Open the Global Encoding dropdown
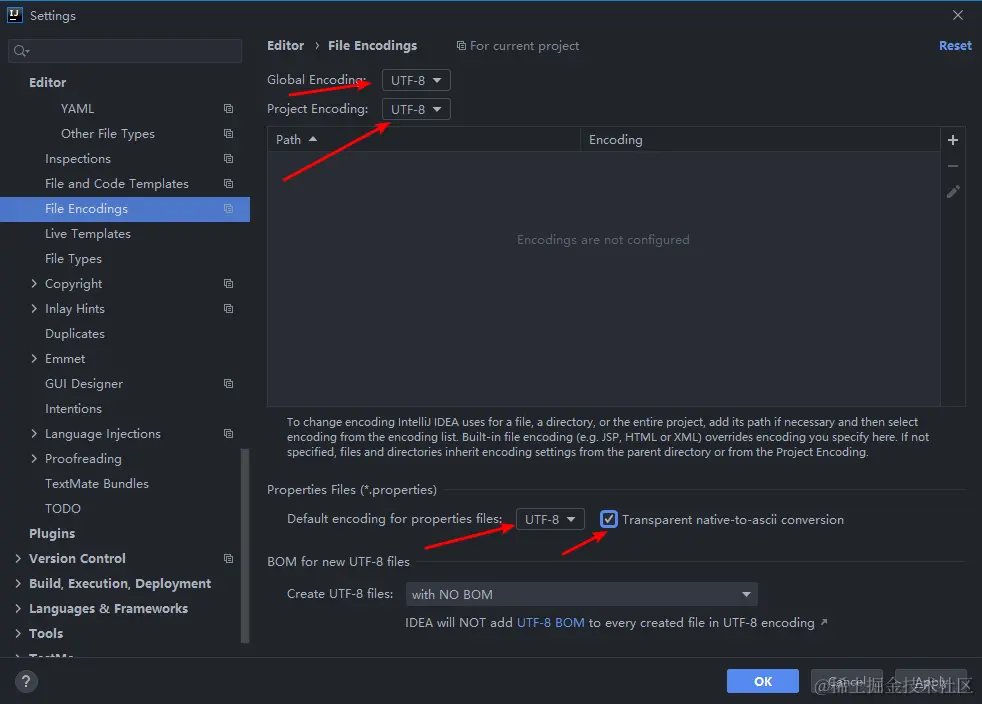 [416, 80]
